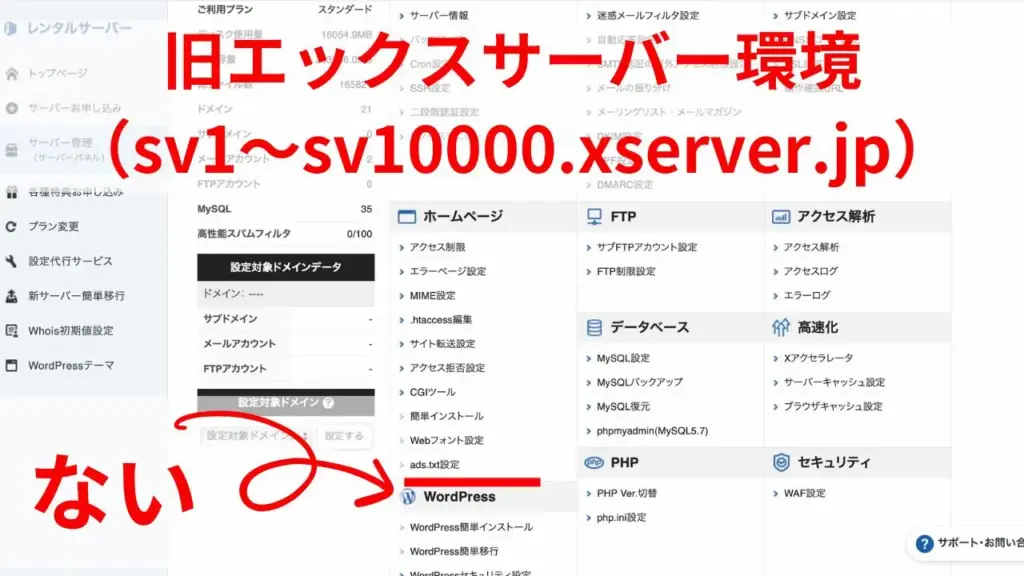Image resolution: width=1024 pixels, height=576 pixels.
Task: Click the 設定する button
Action: [x=344, y=436]
